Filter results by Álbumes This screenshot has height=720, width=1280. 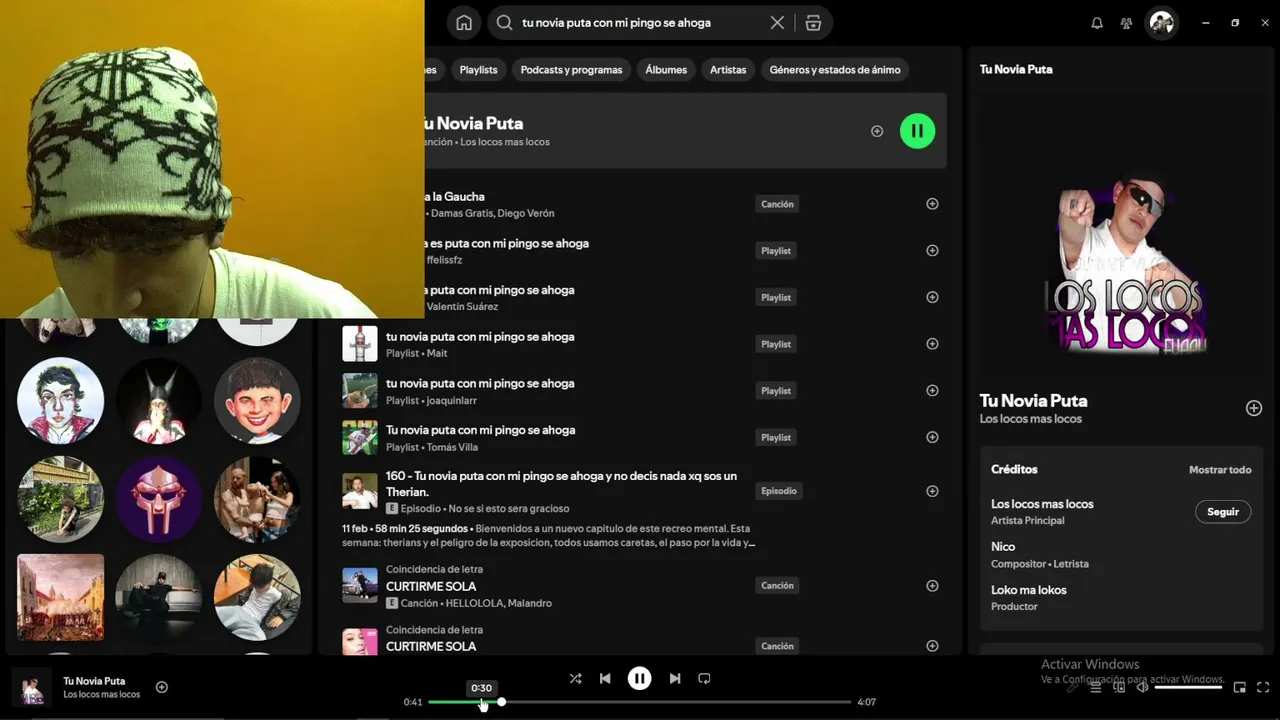666,70
